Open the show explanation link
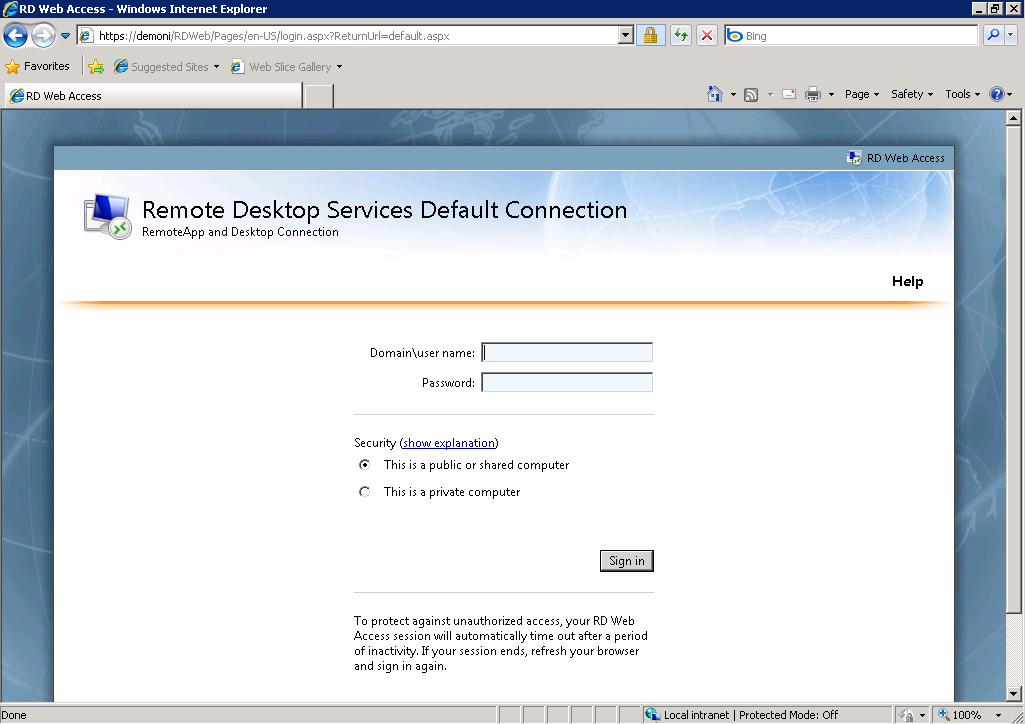Image resolution: width=1025 pixels, height=724 pixels. (x=449, y=443)
